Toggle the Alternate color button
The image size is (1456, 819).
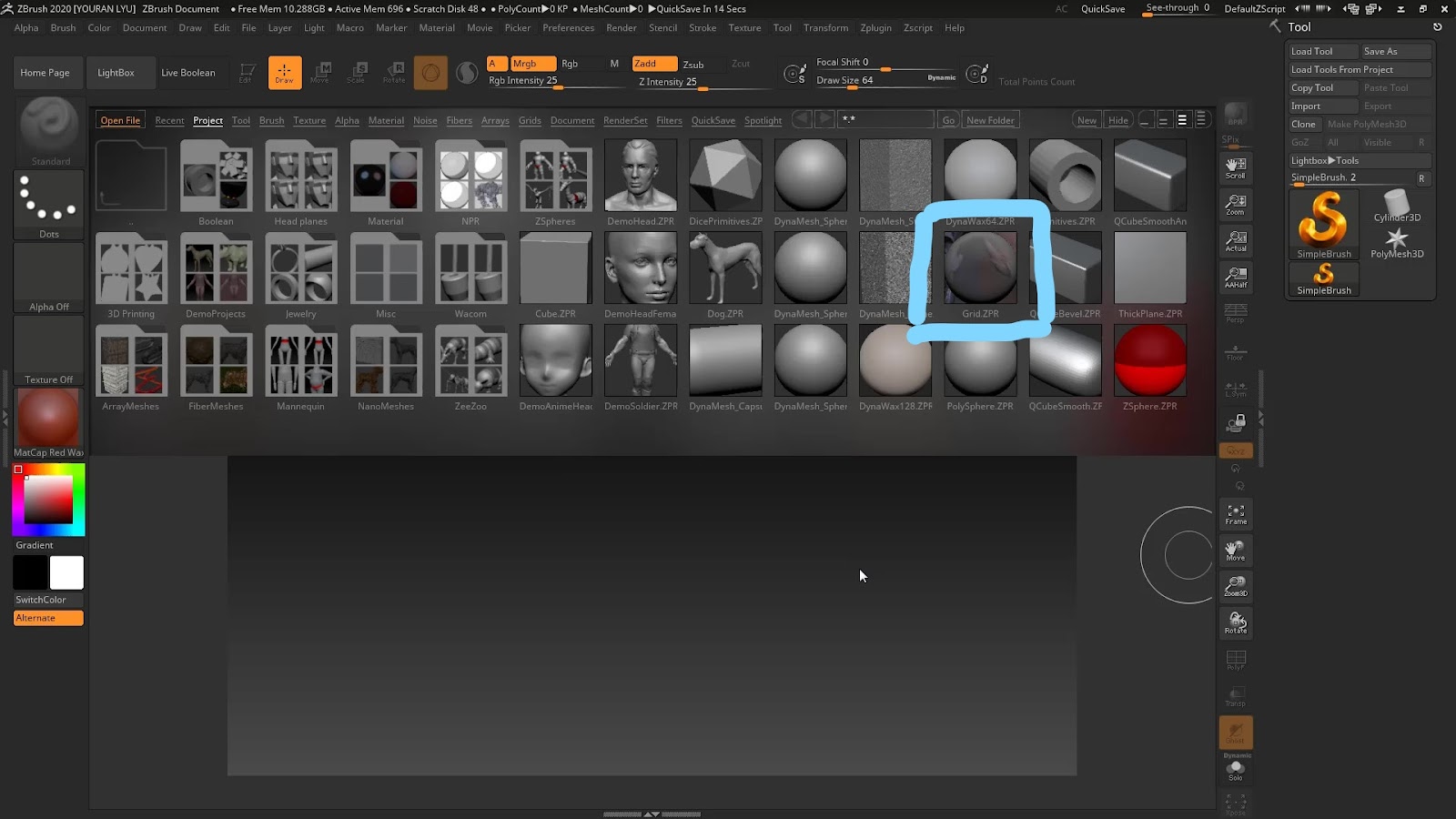pos(48,618)
